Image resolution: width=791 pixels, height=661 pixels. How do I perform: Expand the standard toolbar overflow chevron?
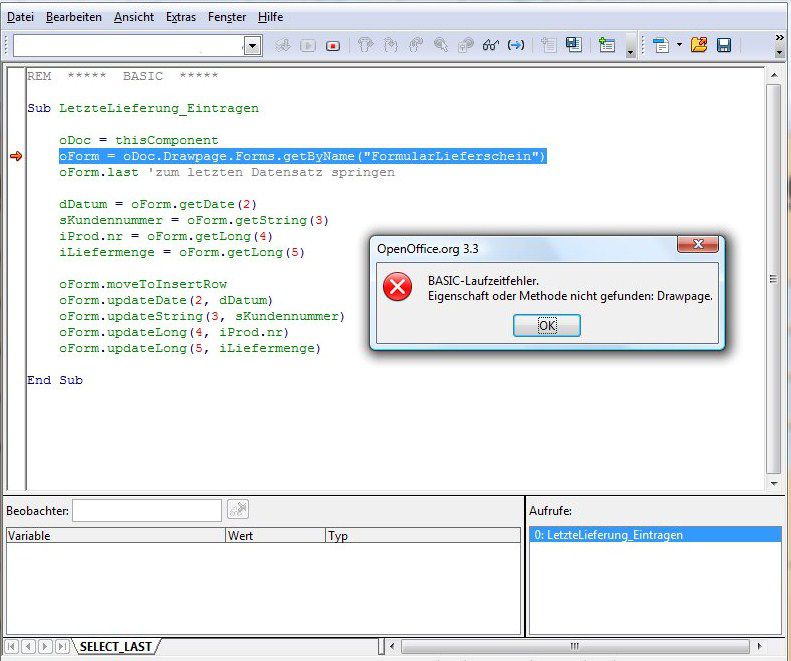coord(779,37)
